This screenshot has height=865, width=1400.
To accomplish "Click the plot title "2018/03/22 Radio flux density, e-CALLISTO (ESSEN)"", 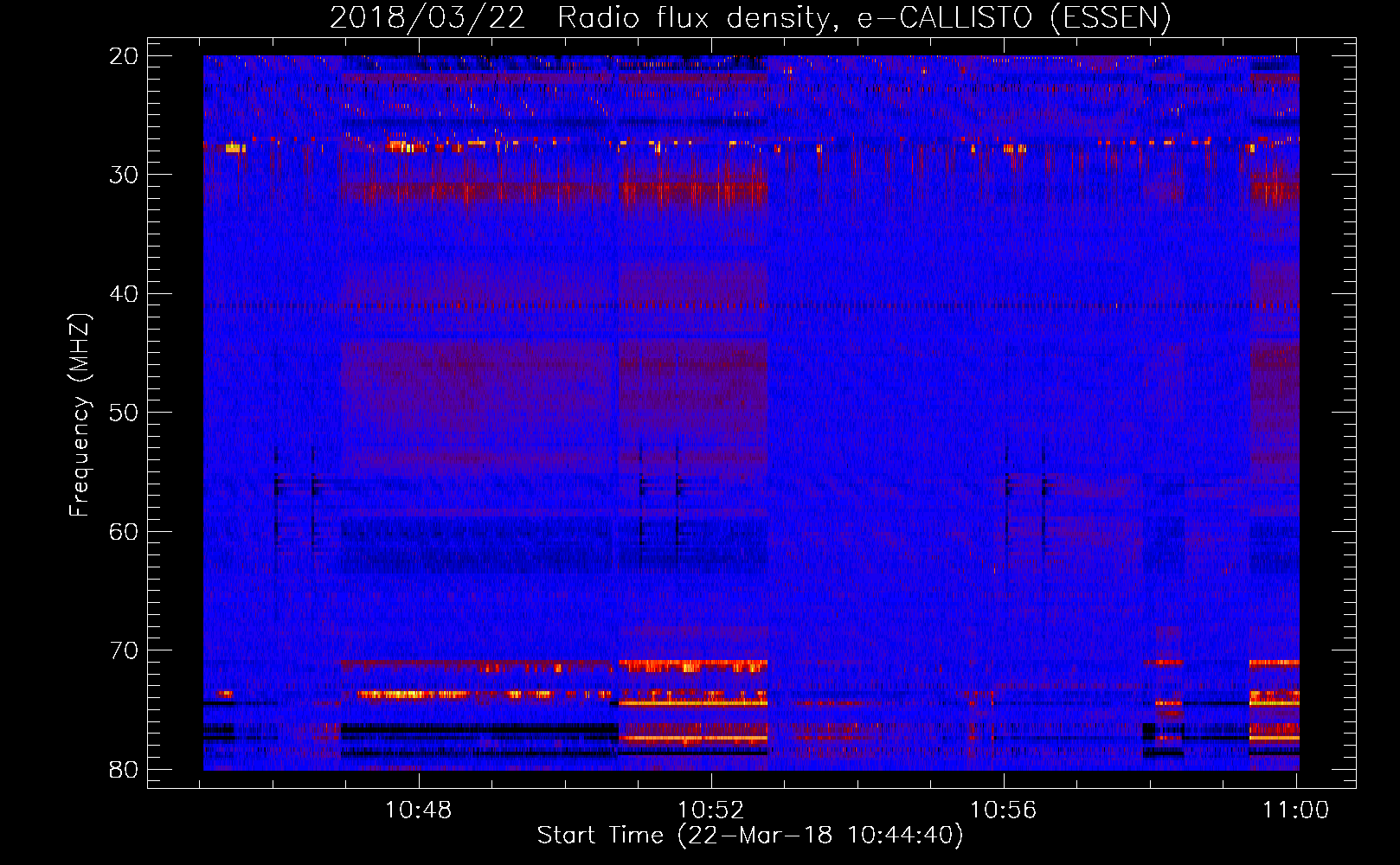I will 750,17.
